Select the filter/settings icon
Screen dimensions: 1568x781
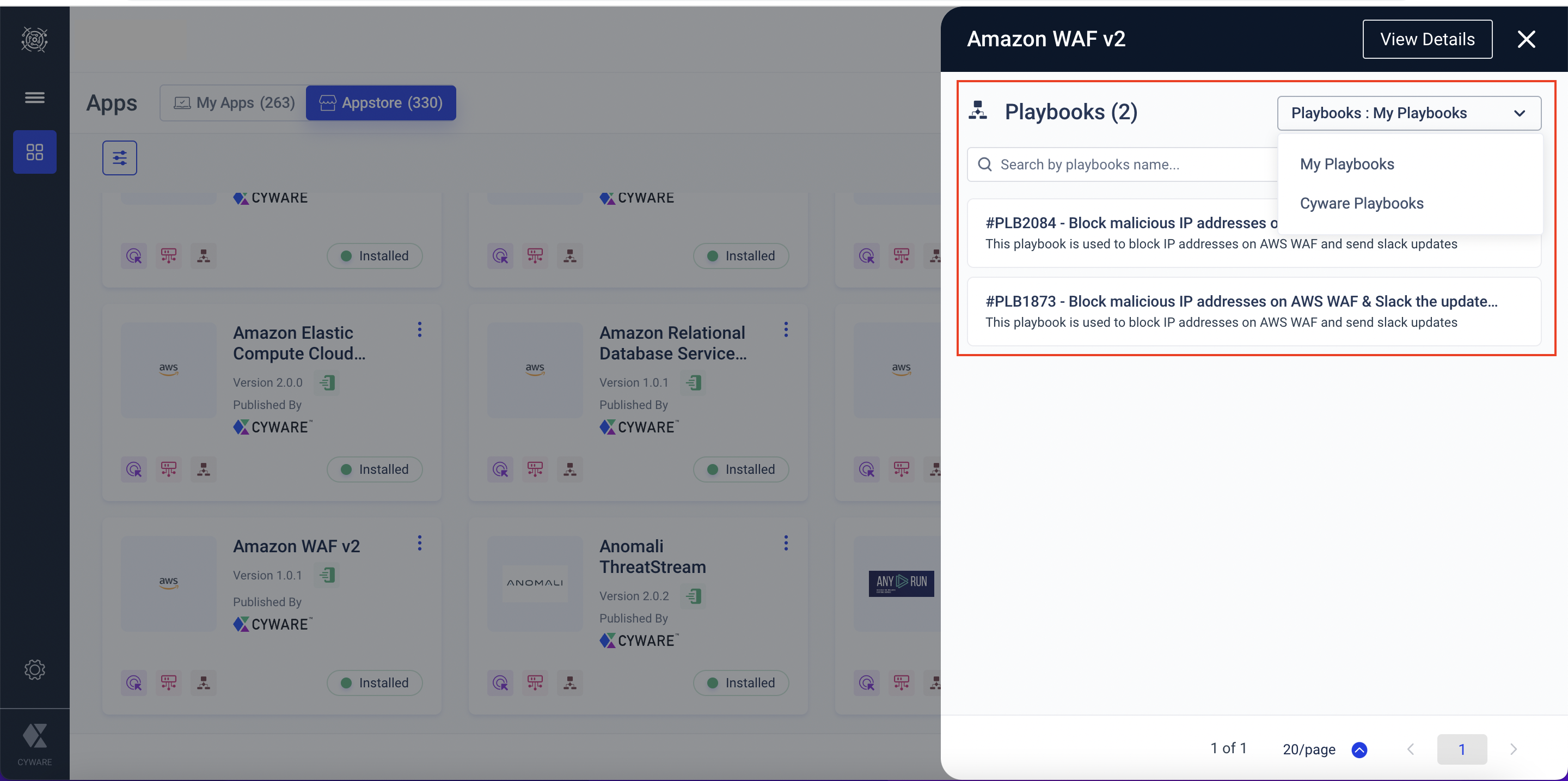tap(120, 157)
